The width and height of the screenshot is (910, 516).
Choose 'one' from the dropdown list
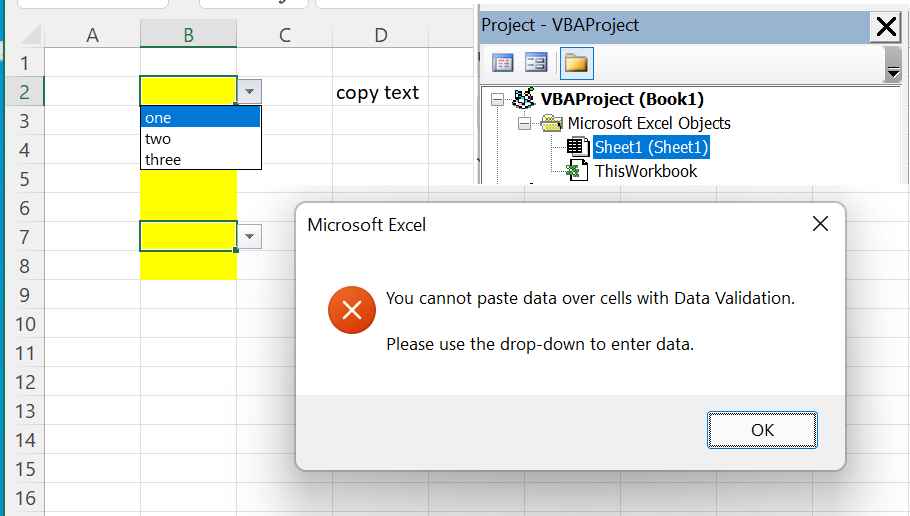pyautogui.click(x=200, y=118)
